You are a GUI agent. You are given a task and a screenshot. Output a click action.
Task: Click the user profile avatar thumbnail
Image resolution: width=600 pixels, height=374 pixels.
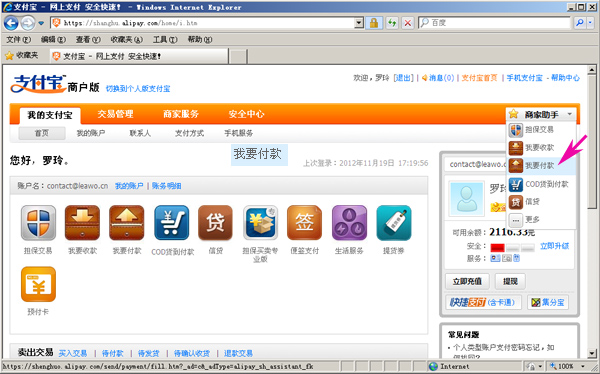click(x=466, y=198)
